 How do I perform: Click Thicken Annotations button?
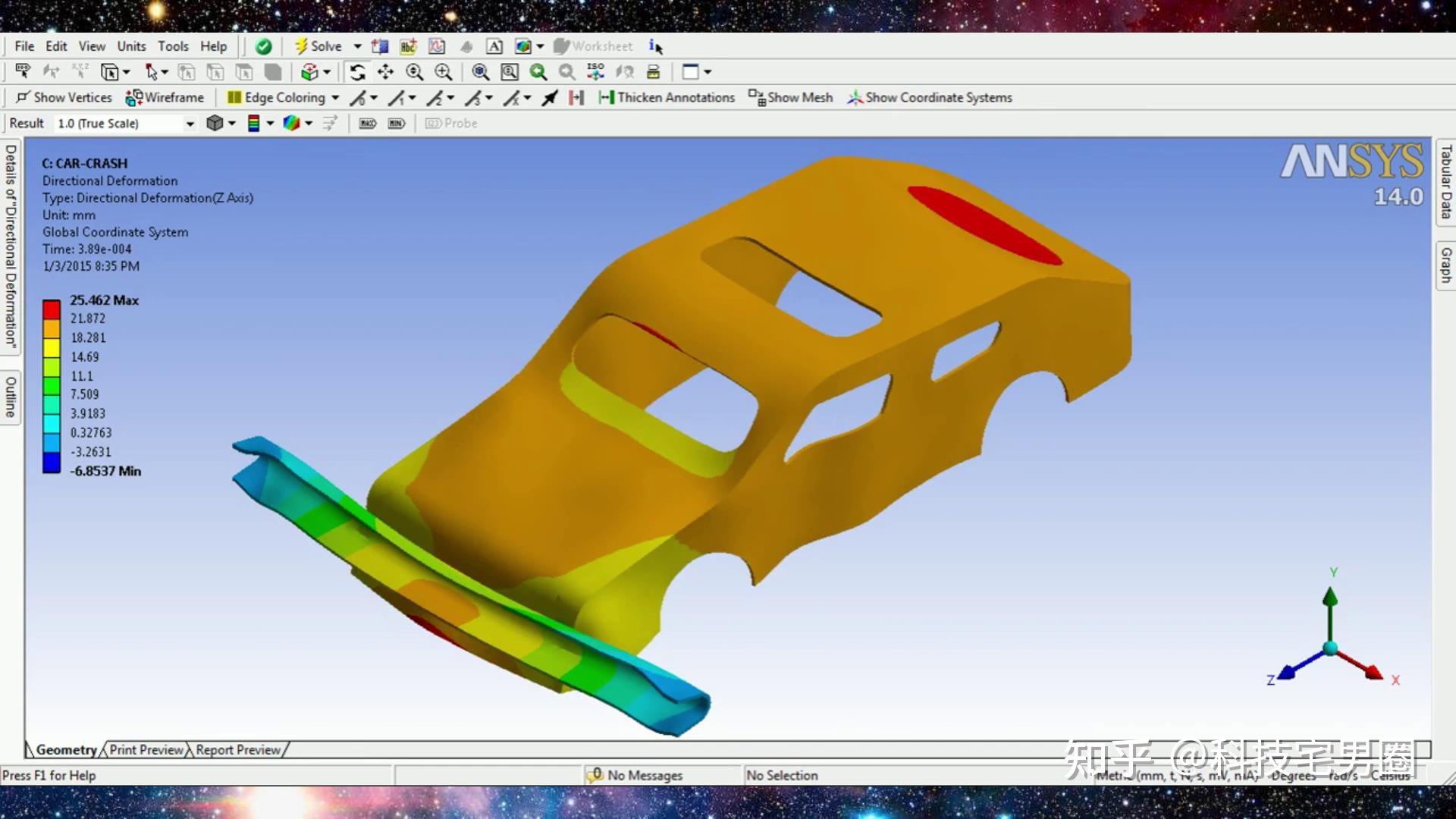[x=667, y=98]
